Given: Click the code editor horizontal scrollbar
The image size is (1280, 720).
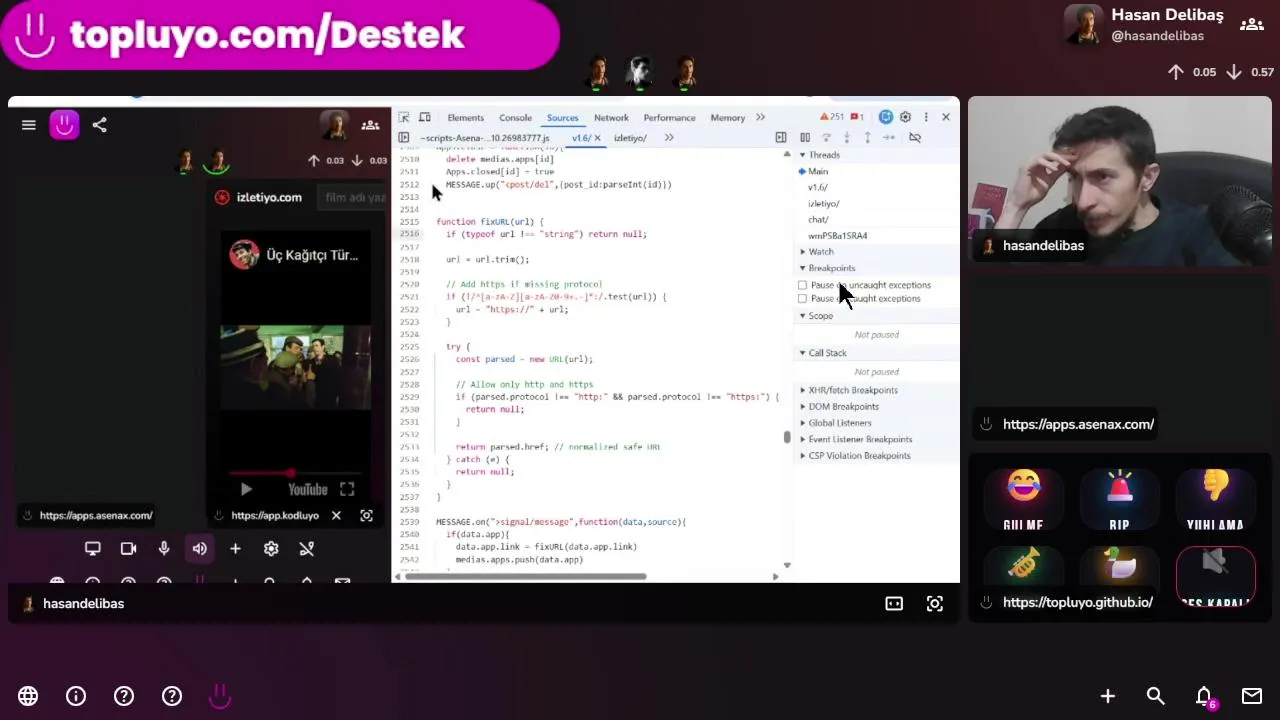Looking at the screenshot, I should pyautogui.click(x=525, y=576).
